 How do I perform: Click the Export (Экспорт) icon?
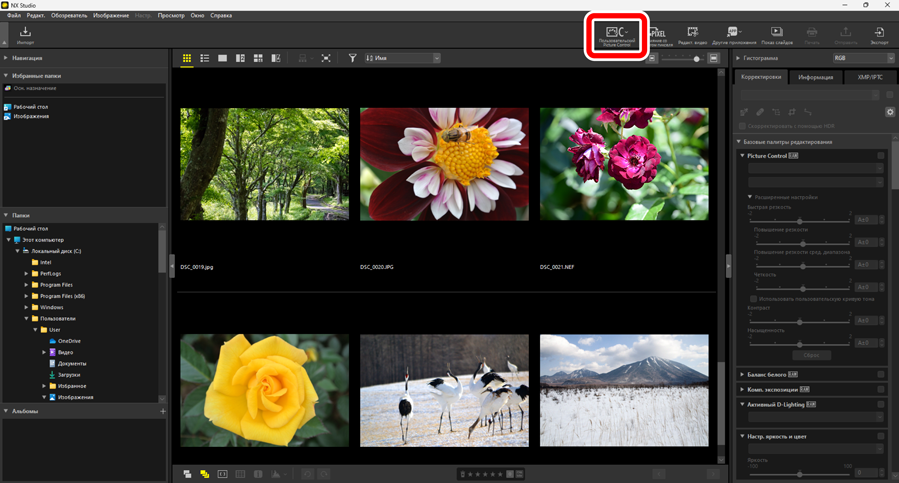(879, 36)
